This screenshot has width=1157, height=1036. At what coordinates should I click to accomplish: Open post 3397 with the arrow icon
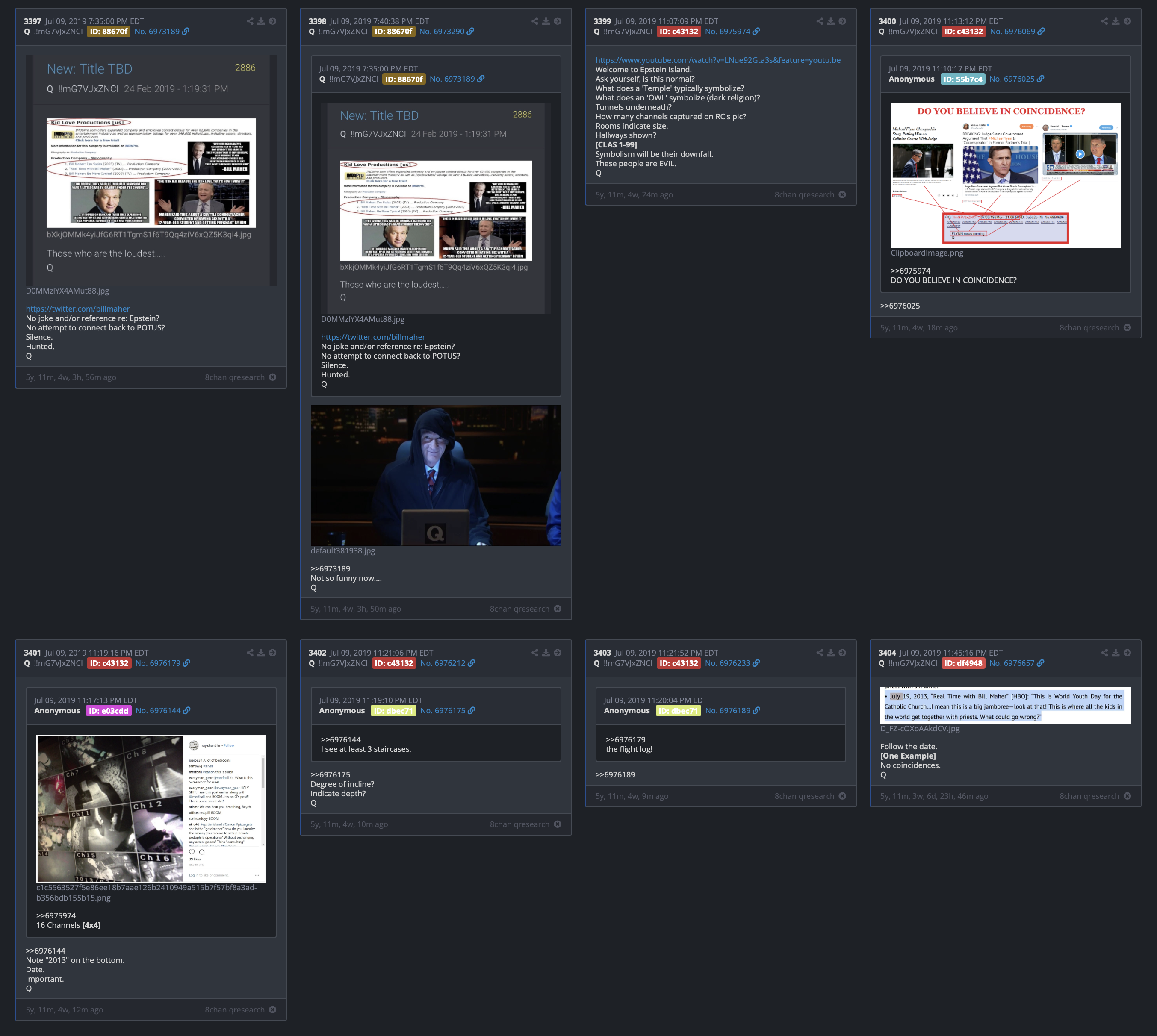point(273,21)
